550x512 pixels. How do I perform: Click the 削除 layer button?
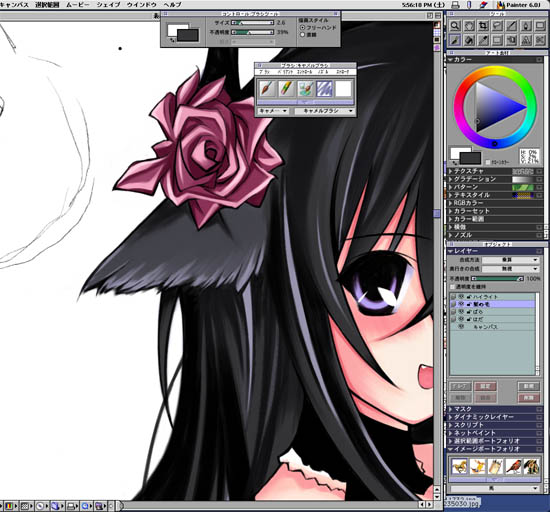click(x=528, y=398)
